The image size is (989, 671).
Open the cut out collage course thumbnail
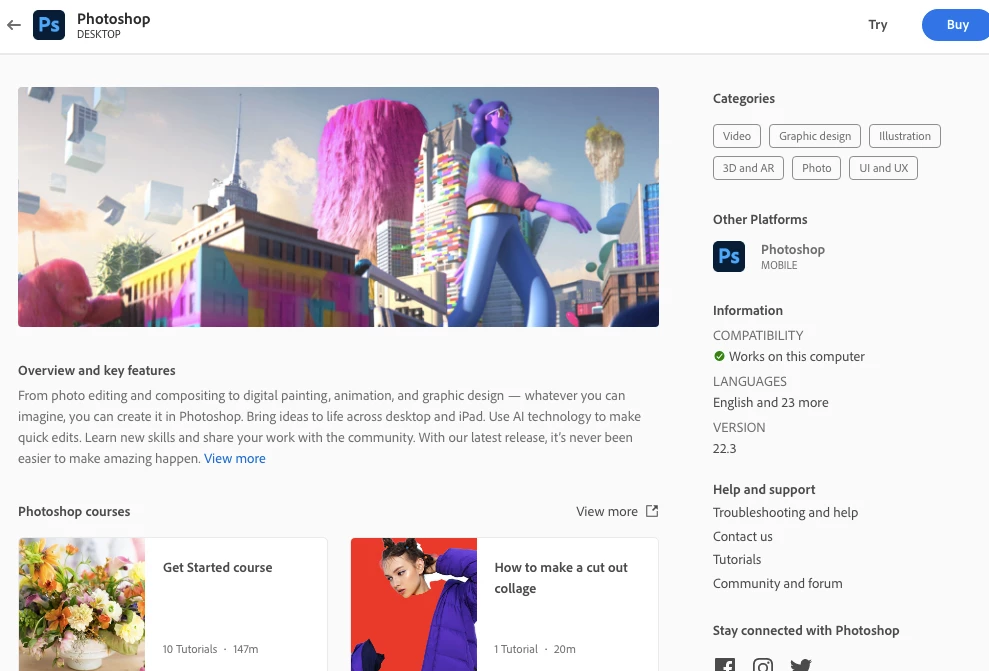(414, 604)
